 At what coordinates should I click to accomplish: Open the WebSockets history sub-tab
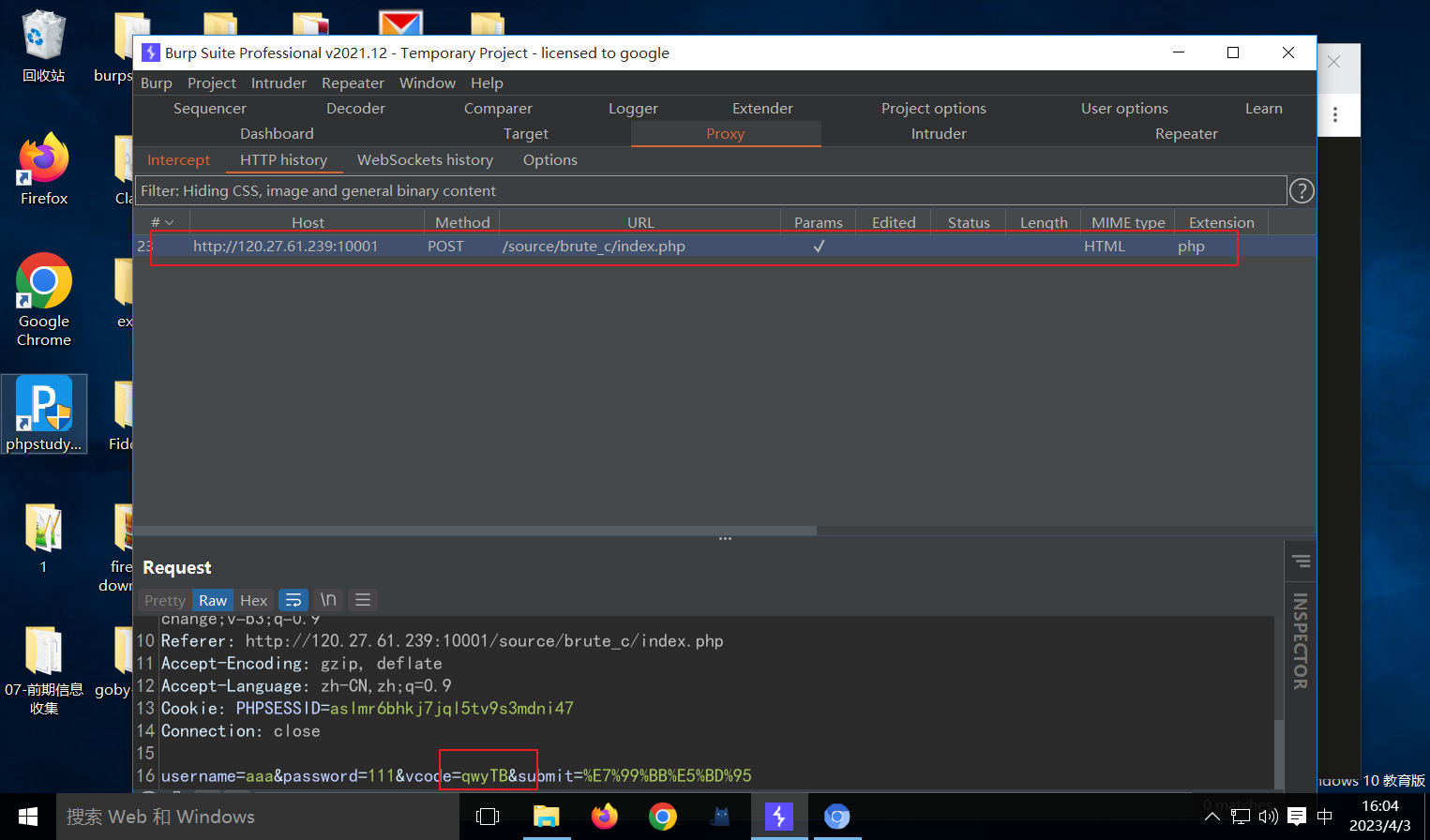426,160
